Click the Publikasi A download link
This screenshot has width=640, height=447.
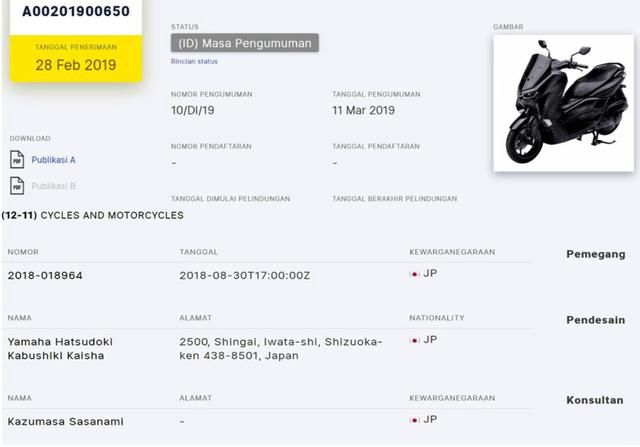tap(53, 160)
